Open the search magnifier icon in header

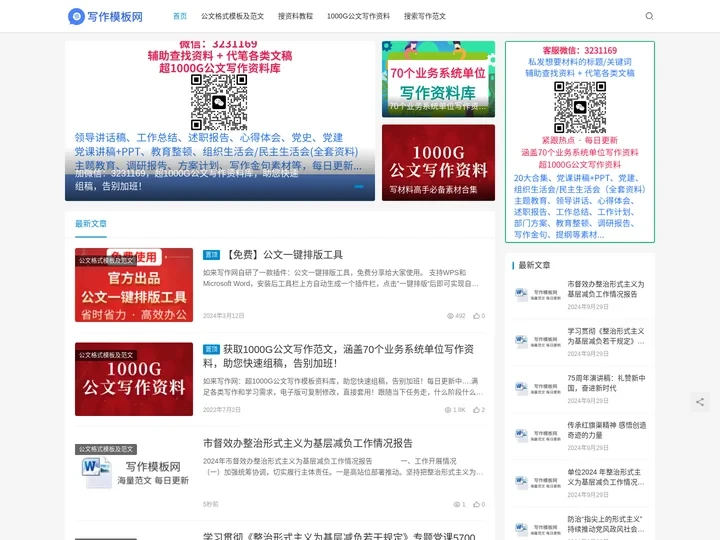[649, 16]
